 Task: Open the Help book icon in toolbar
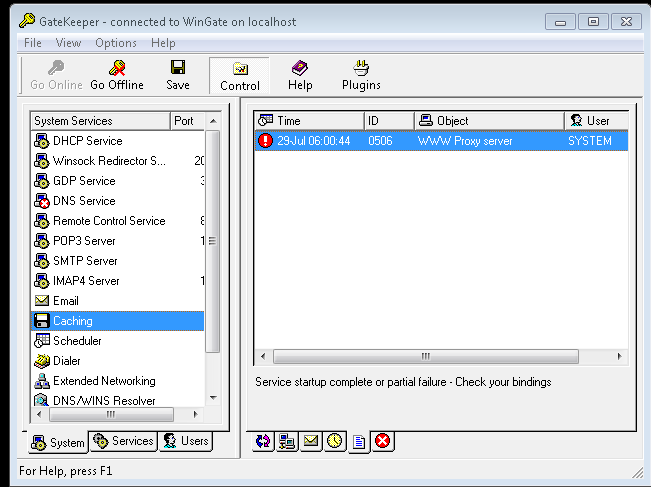[300, 68]
